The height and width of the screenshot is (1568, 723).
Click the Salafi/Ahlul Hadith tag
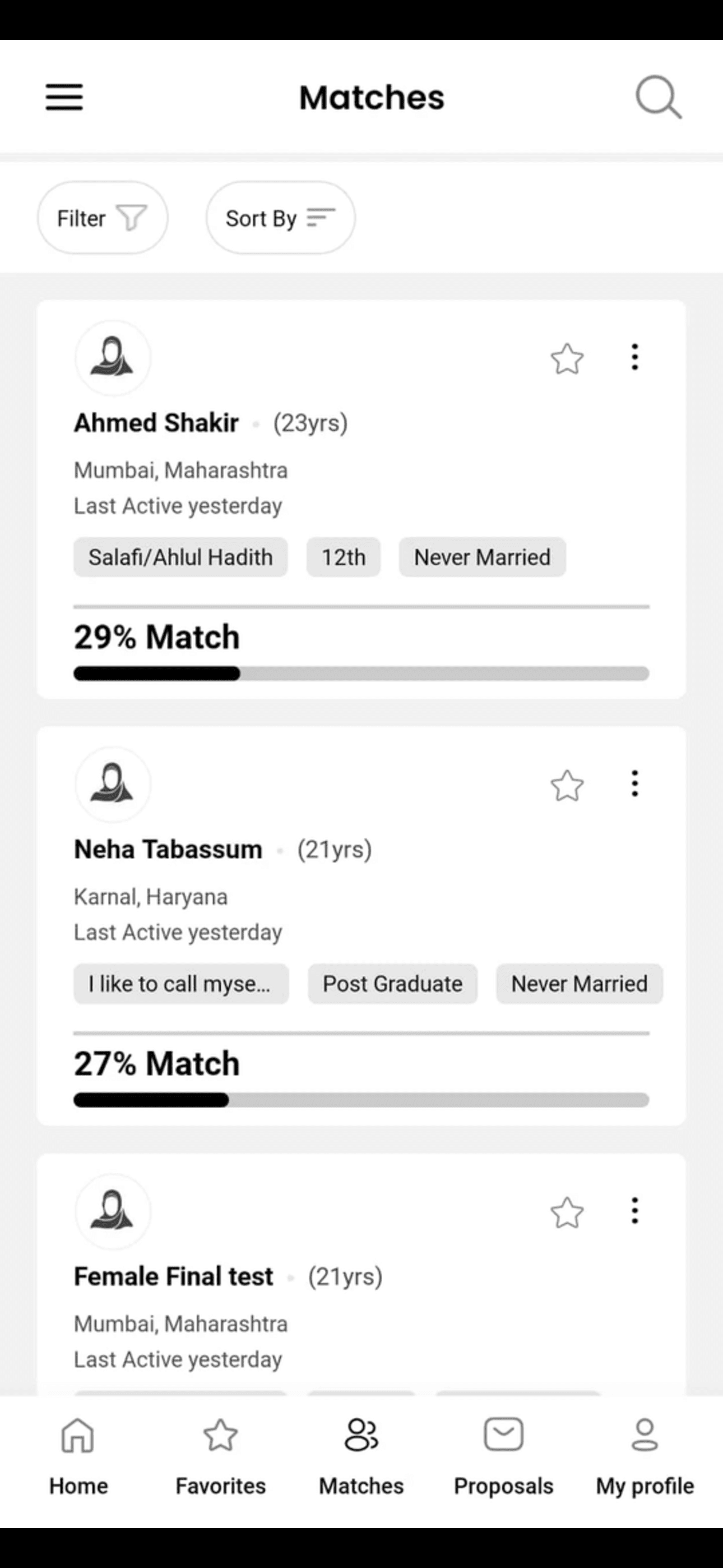[x=180, y=557]
